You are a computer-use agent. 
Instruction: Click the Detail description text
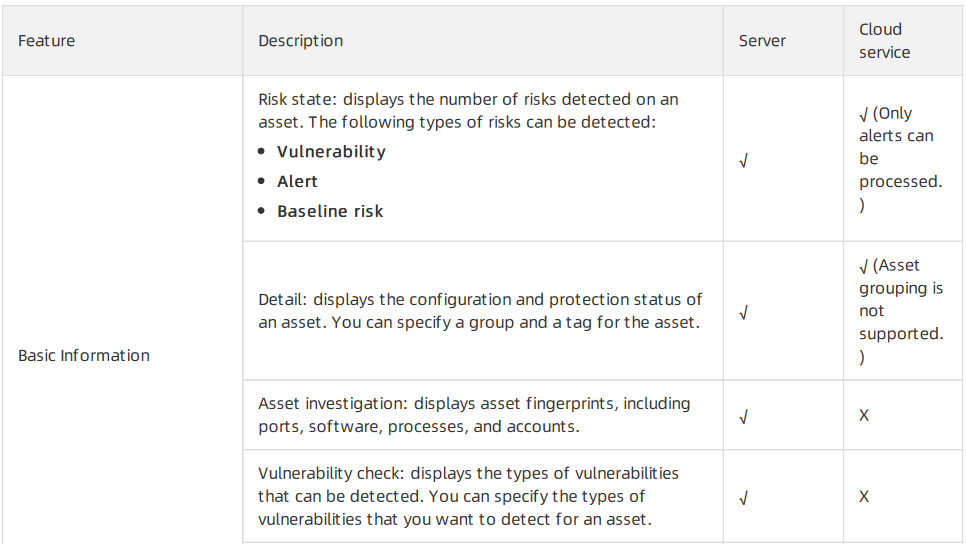pos(480,311)
